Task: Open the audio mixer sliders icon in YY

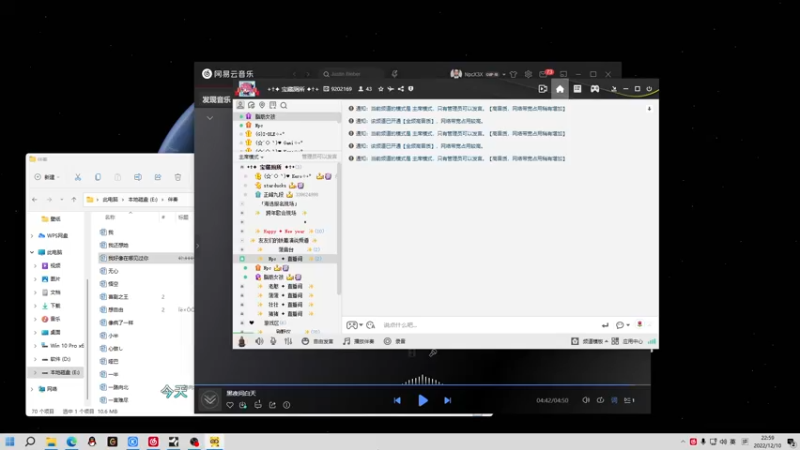Action: [288, 341]
